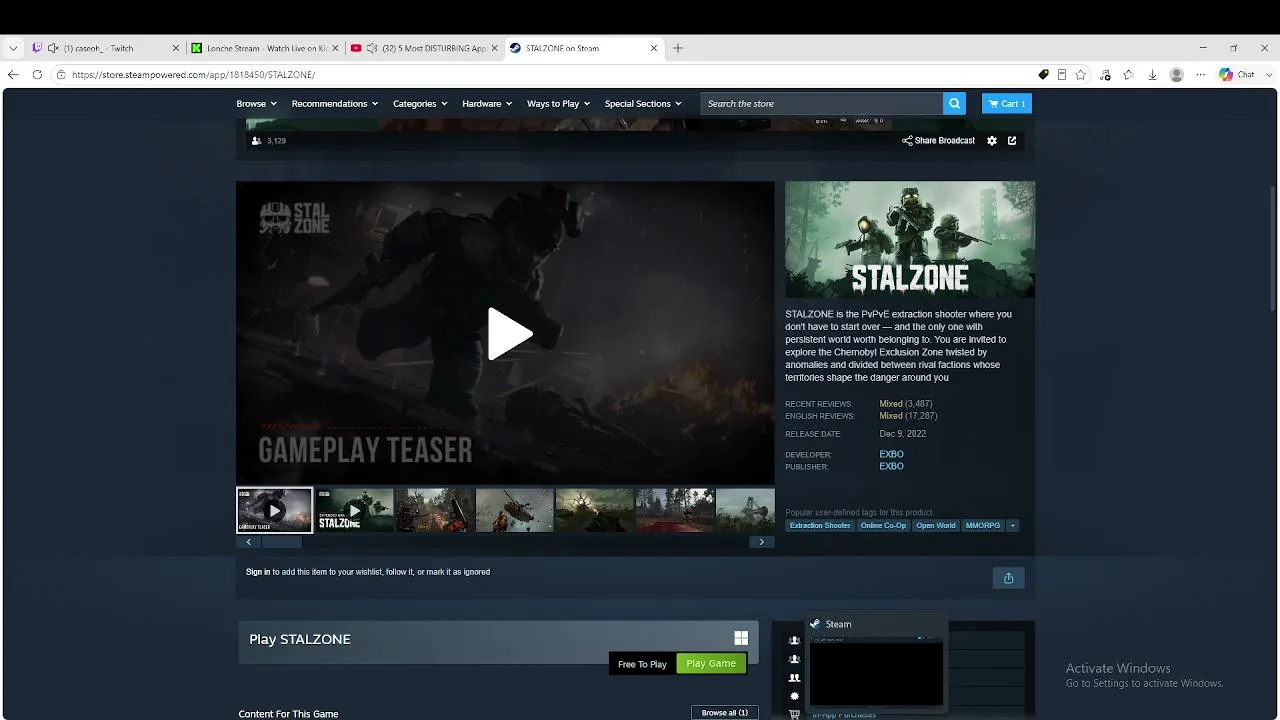This screenshot has width=1280, height=720.
Task: Bookmark this page with the star icon
Action: pyautogui.click(x=1081, y=74)
